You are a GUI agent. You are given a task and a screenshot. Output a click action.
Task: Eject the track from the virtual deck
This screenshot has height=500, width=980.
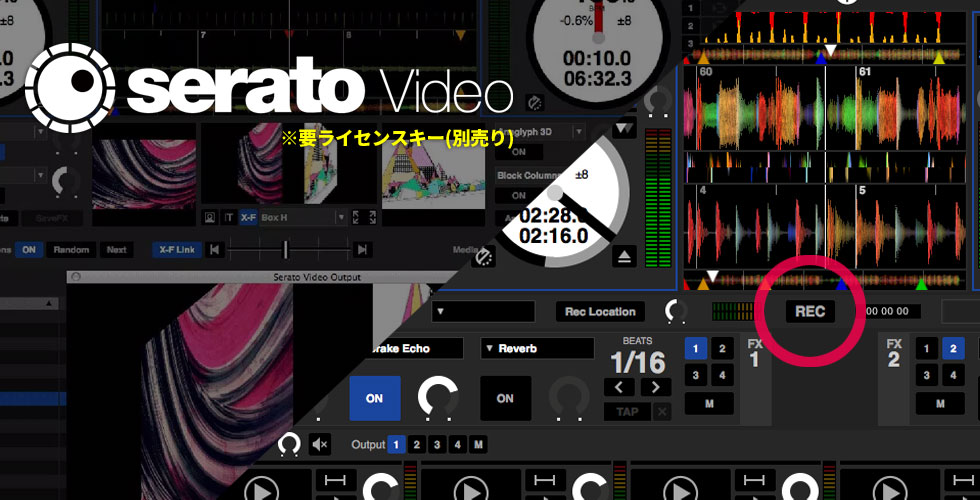click(x=623, y=255)
